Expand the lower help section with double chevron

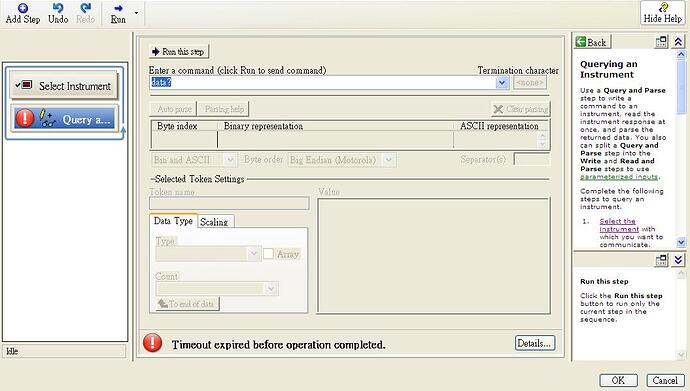pyautogui.click(x=678, y=260)
